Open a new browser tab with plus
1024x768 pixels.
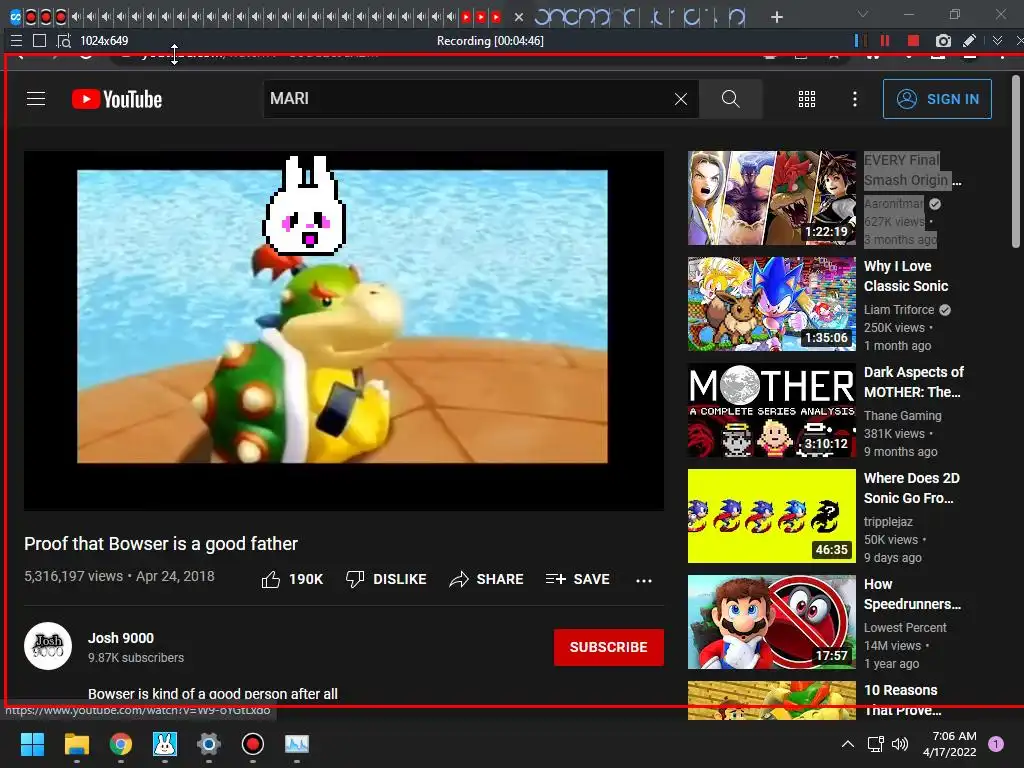coord(776,17)
